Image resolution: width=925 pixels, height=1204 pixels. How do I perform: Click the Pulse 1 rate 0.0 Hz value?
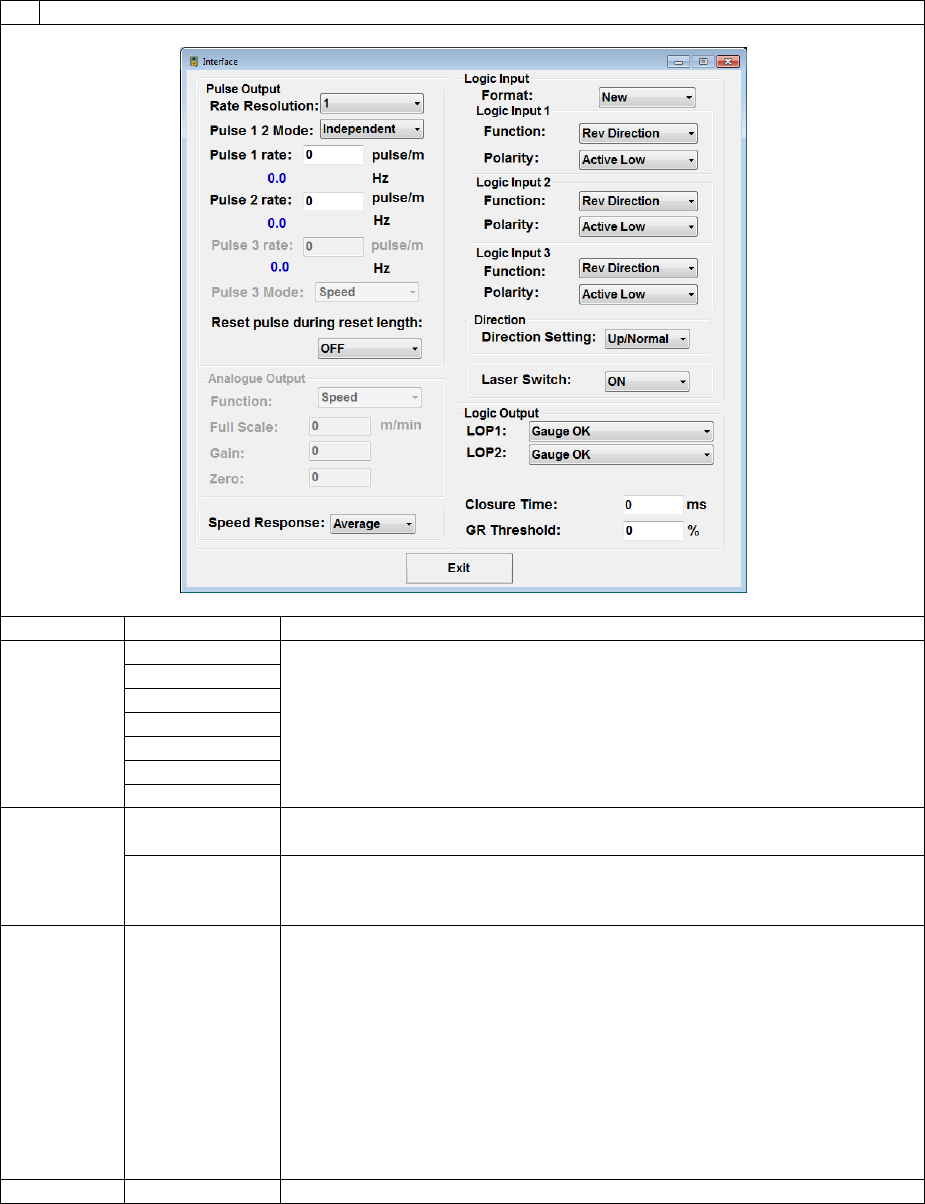277,178
